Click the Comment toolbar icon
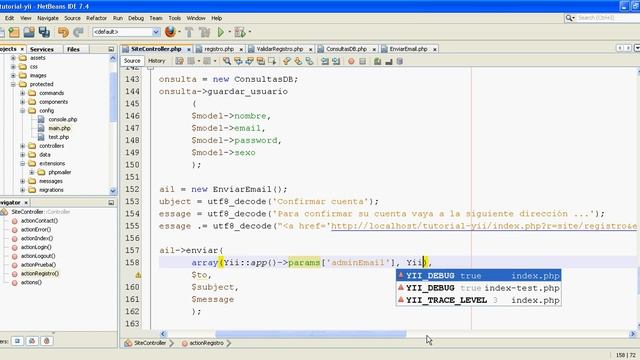This screenshot has height=360, width=640. click(378, 61)
